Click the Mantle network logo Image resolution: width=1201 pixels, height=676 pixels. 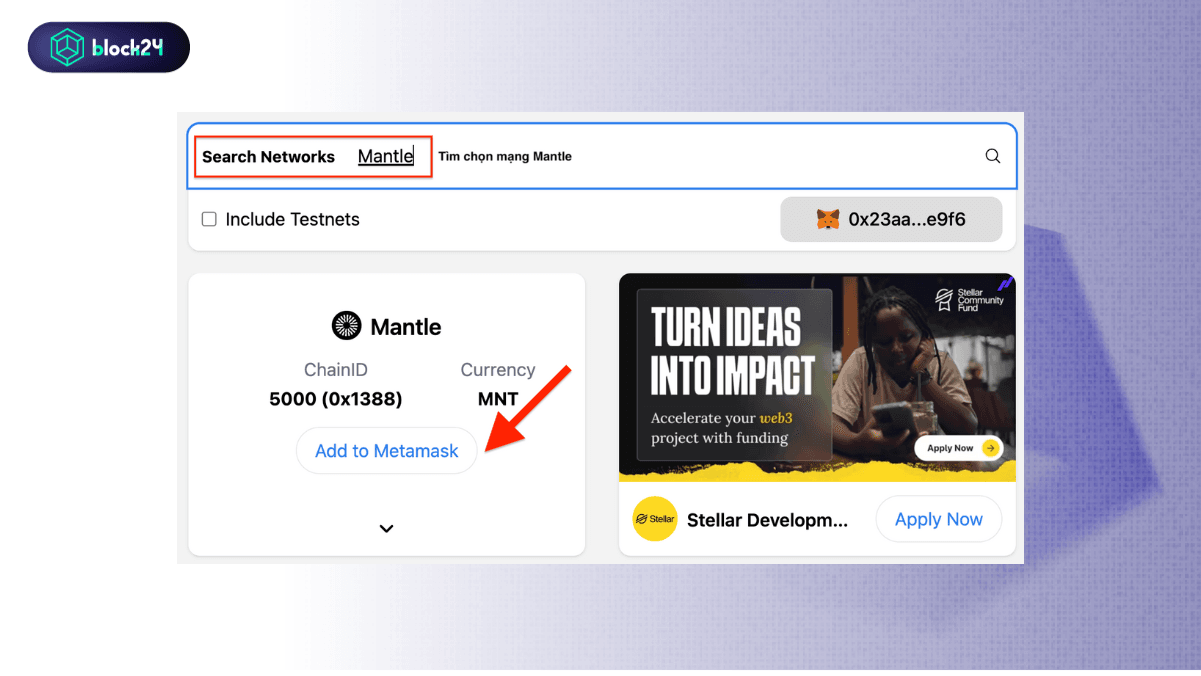coord(347,326)
